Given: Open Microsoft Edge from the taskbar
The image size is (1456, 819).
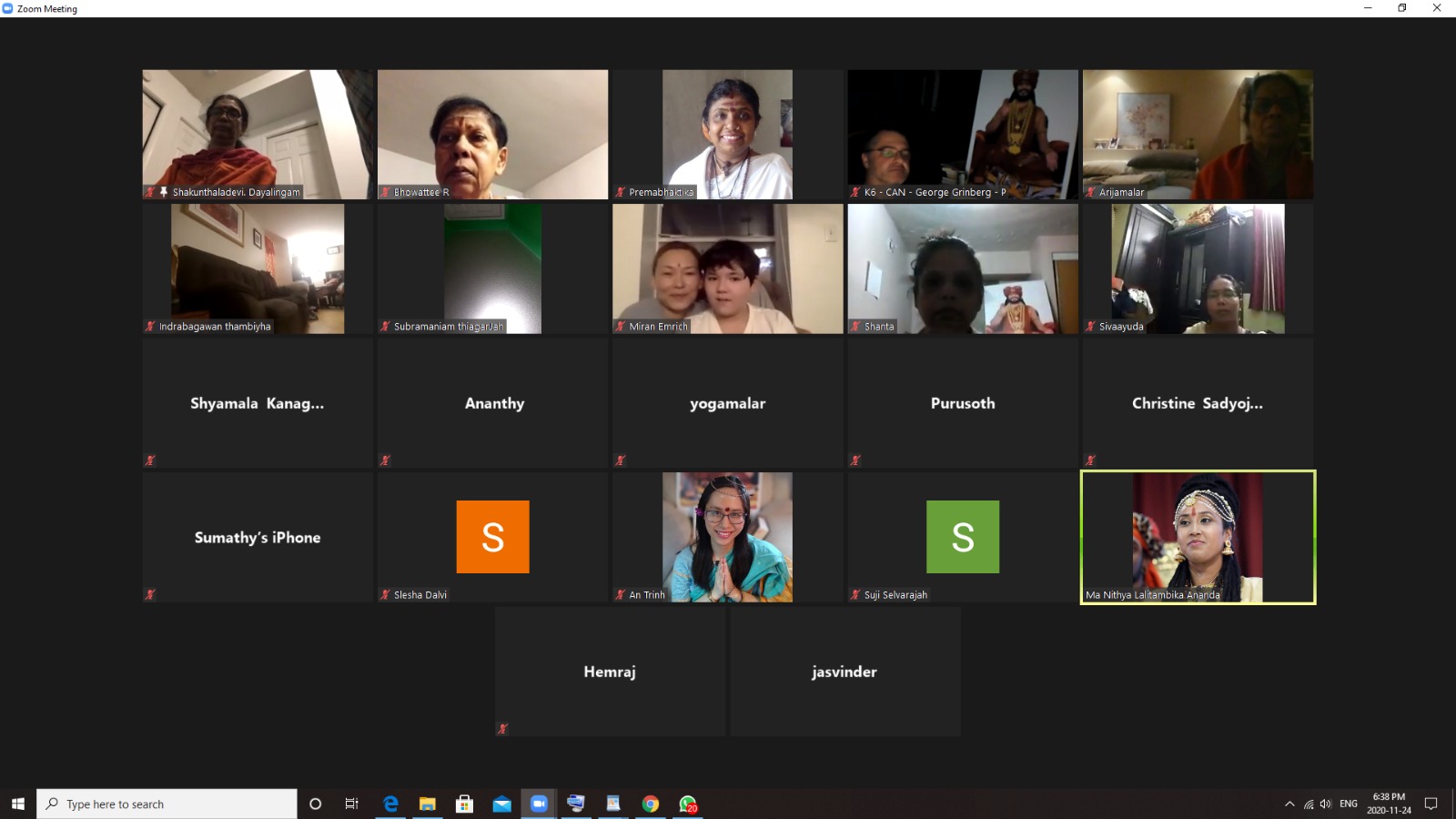Looking at the screenshot, I should click(390, 804).
